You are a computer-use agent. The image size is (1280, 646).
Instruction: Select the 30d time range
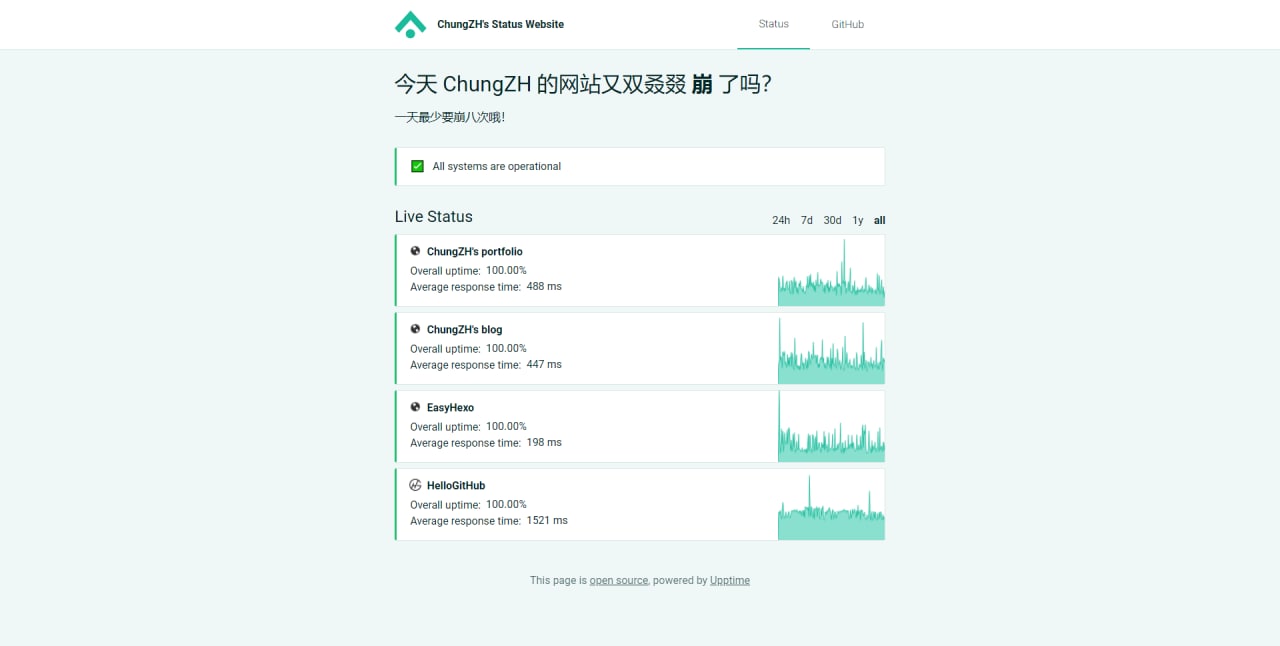[832, 220]
